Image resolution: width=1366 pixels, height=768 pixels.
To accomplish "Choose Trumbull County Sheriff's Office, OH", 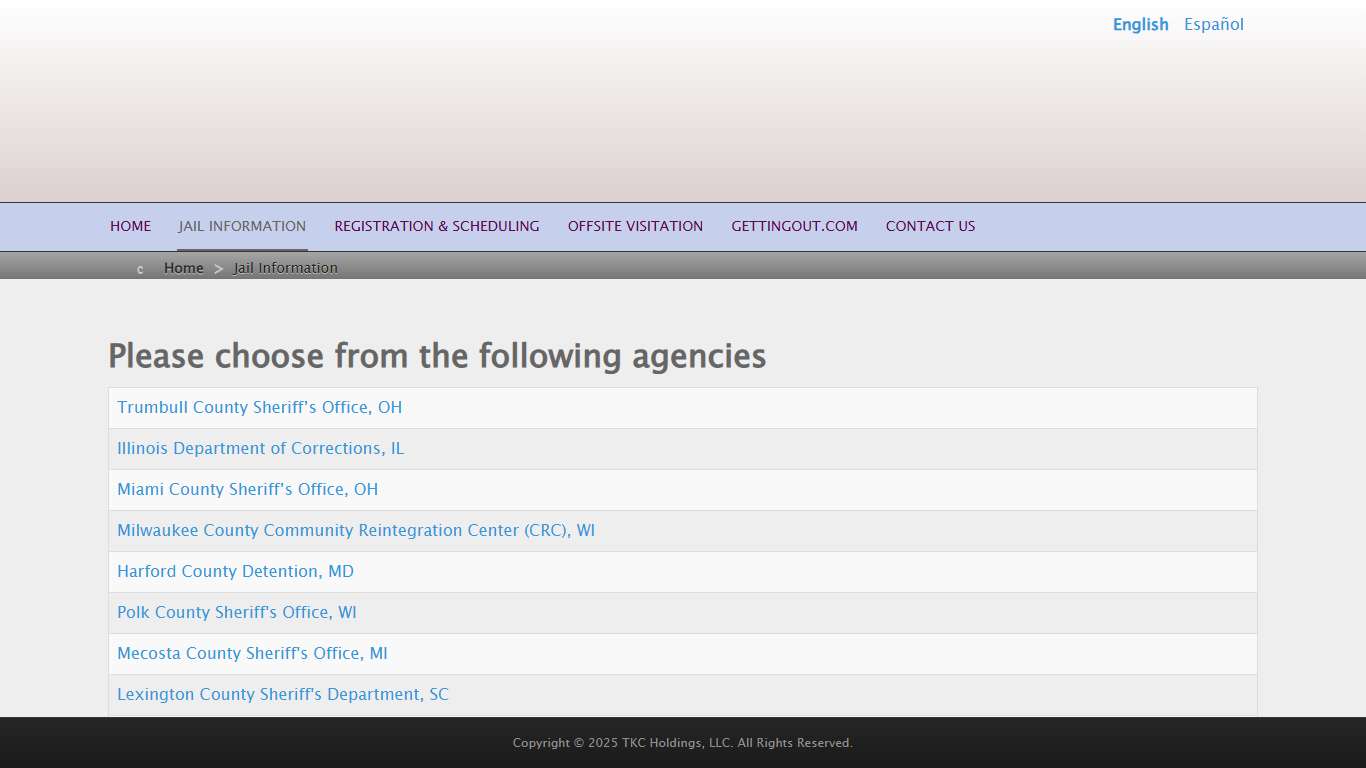I will tap(259, 408).
